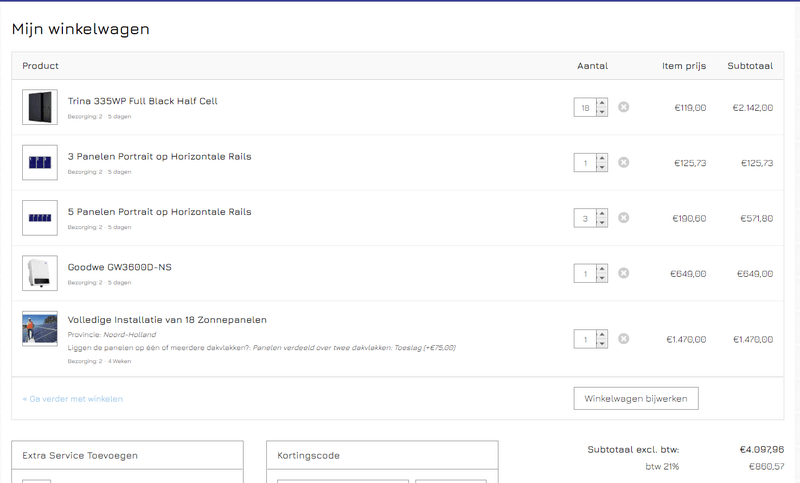
Task: Click the Goodwe GW3600D-NS quantity field
Action: coord(585,273)
